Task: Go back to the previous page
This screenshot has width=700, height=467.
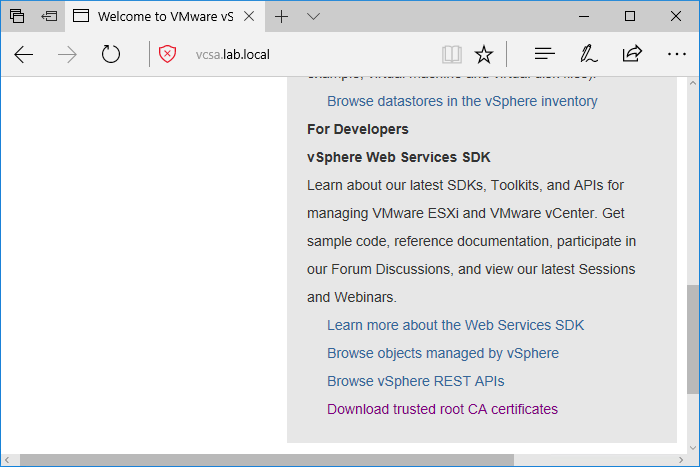Action: click(24, 55)
